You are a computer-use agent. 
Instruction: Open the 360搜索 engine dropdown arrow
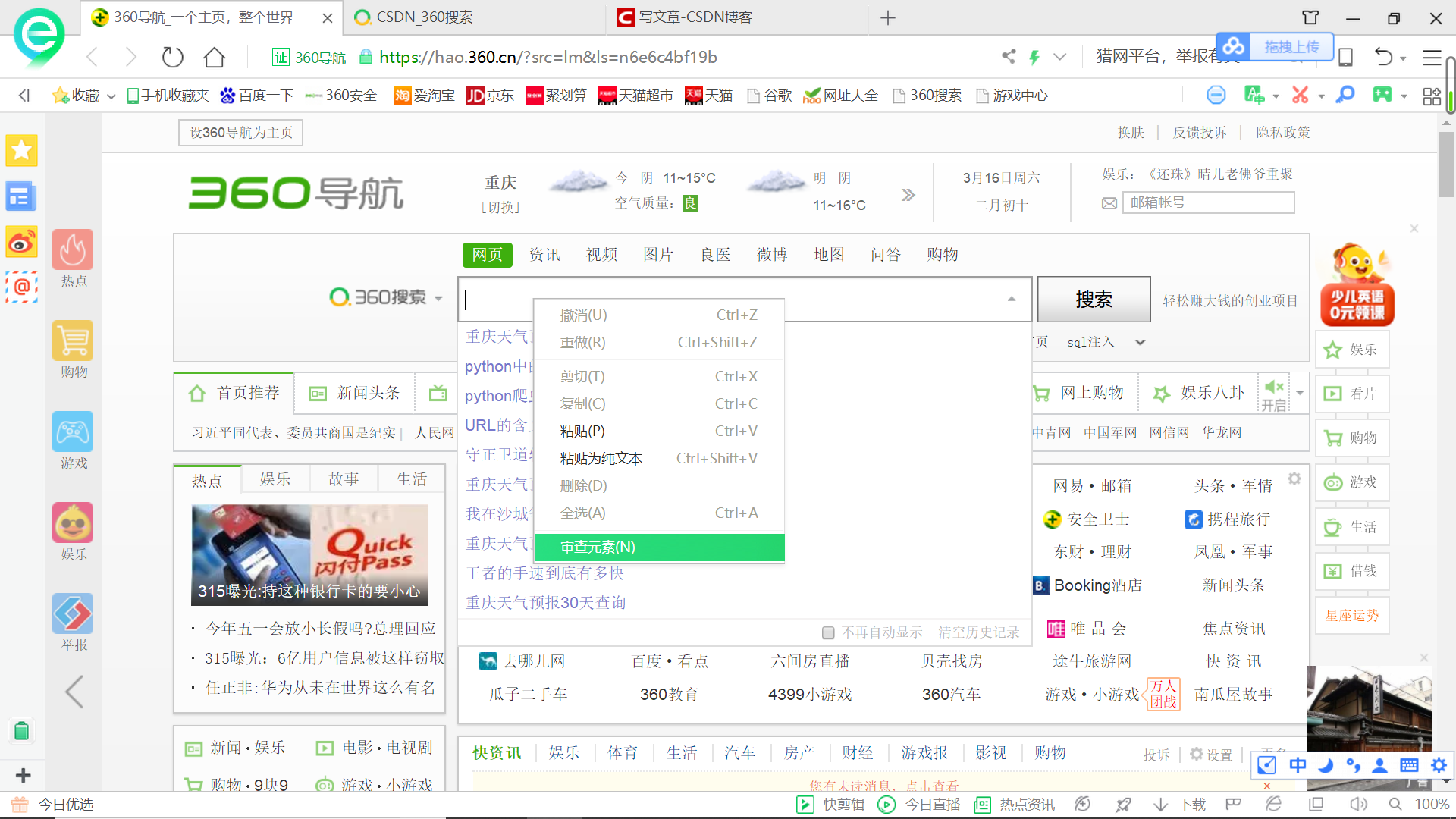click(438, 299)
